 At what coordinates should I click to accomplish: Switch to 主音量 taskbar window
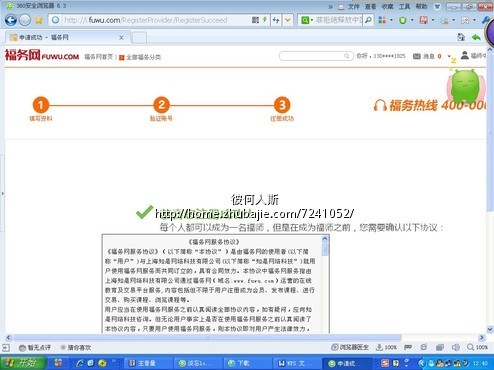click(x=149, y=363)
